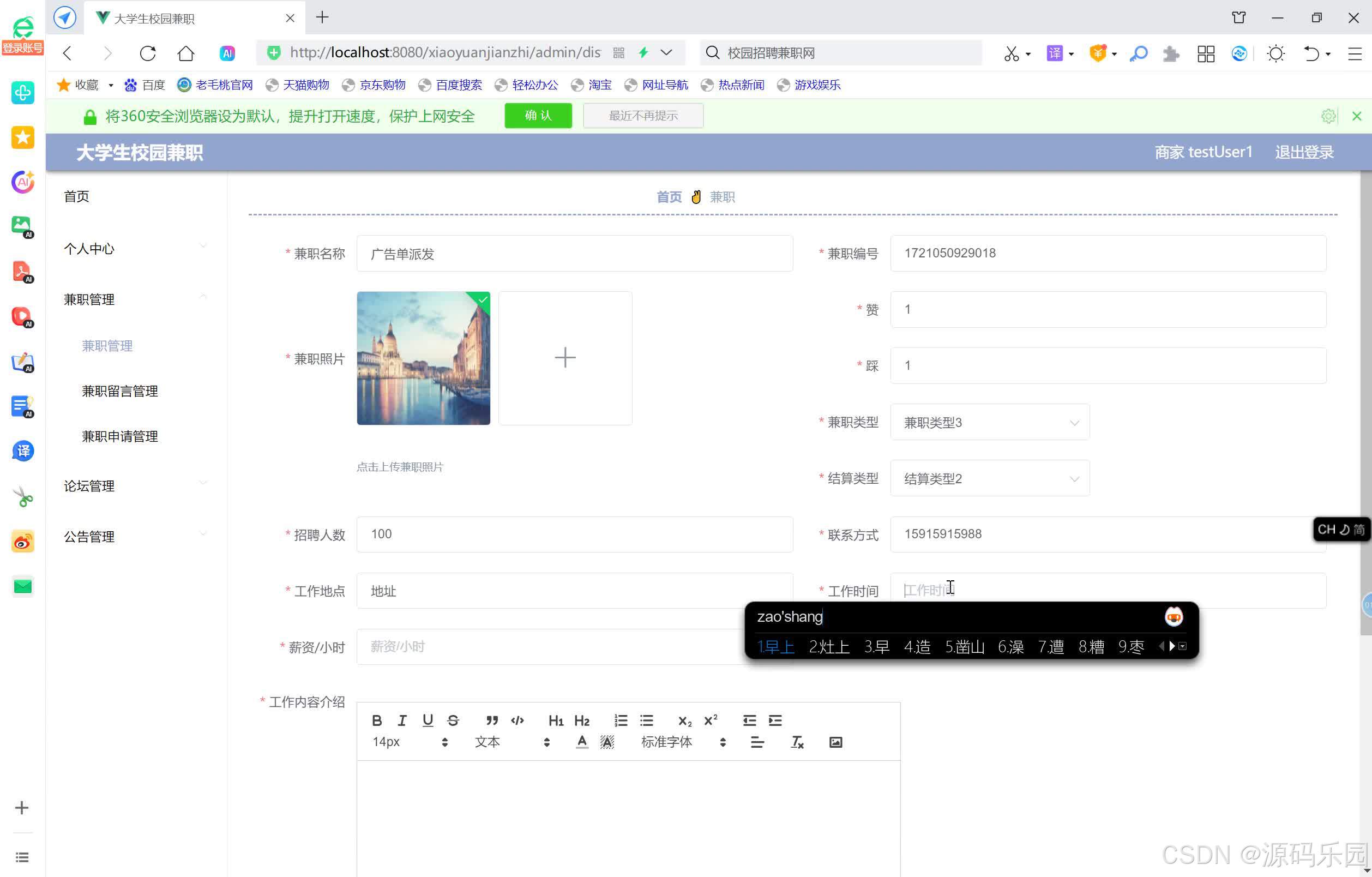
Task: Insert an image into the editor
Action: click(x=835, y=742)
